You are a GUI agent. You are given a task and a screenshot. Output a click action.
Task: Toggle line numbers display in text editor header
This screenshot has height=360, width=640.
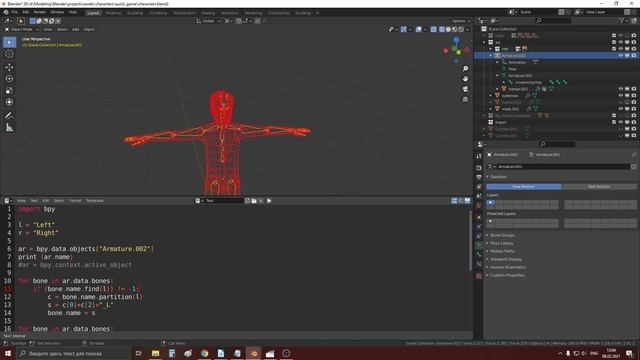click(x=454, y=201)
